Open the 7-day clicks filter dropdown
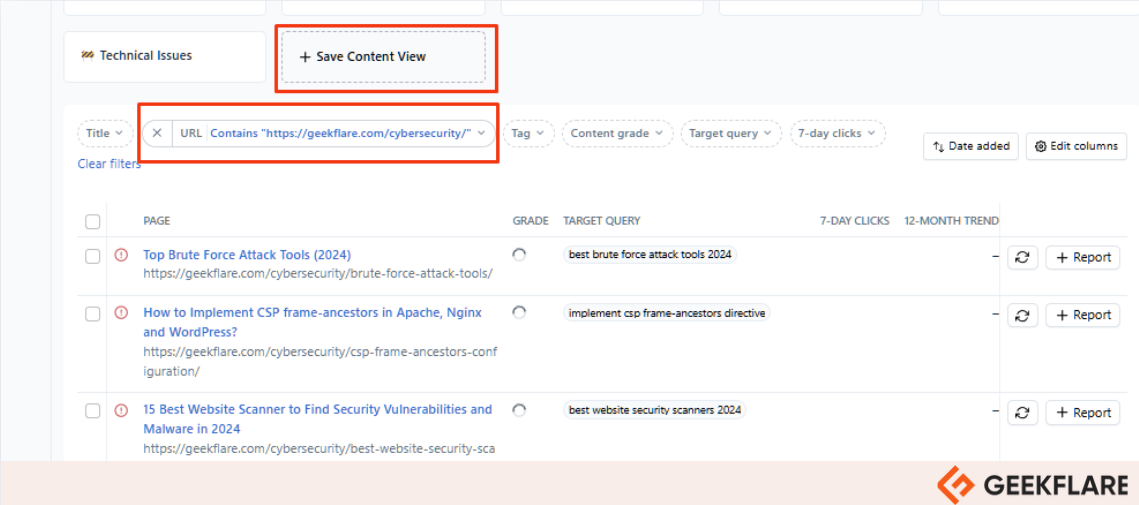 coord(837,133)
